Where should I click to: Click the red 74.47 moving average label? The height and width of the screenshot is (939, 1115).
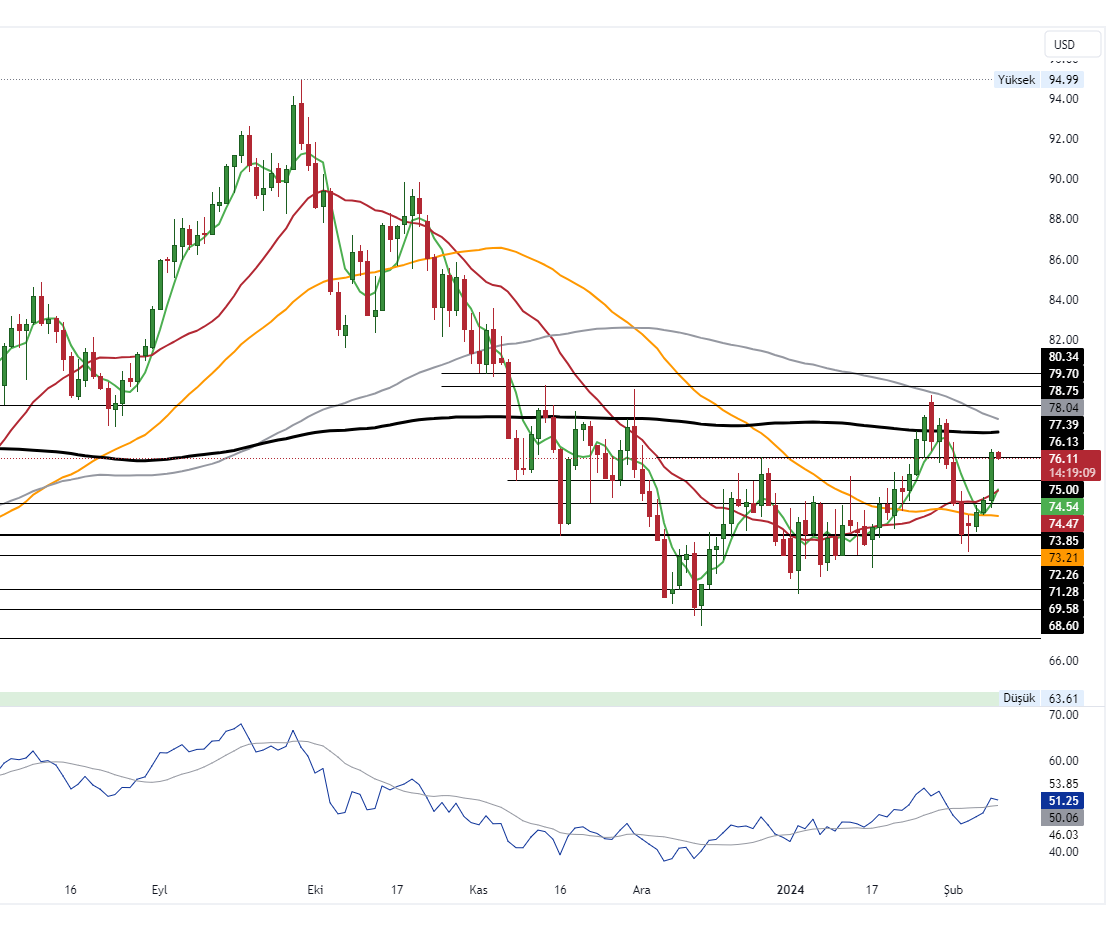pos(1063,524)
